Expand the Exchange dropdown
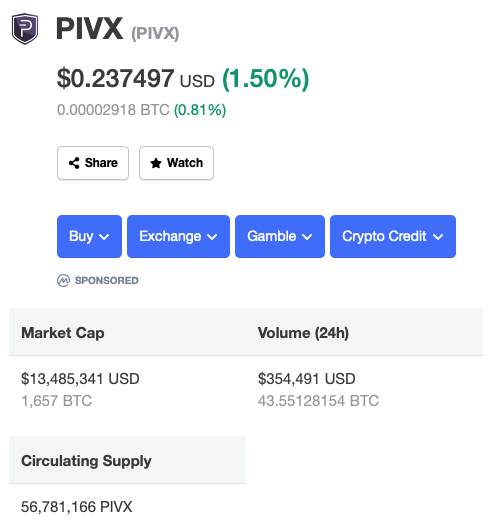Image resolution: width=490 pixels, height=532 pixels. point(178,236)
